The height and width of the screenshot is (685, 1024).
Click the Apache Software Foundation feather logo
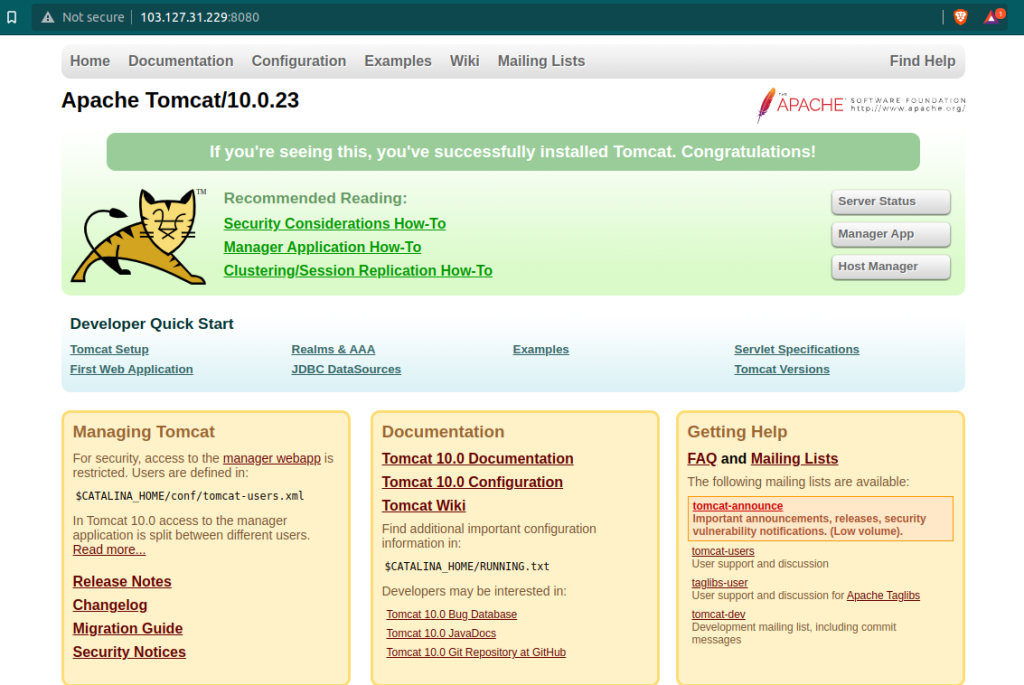click(x=861, y=104)
